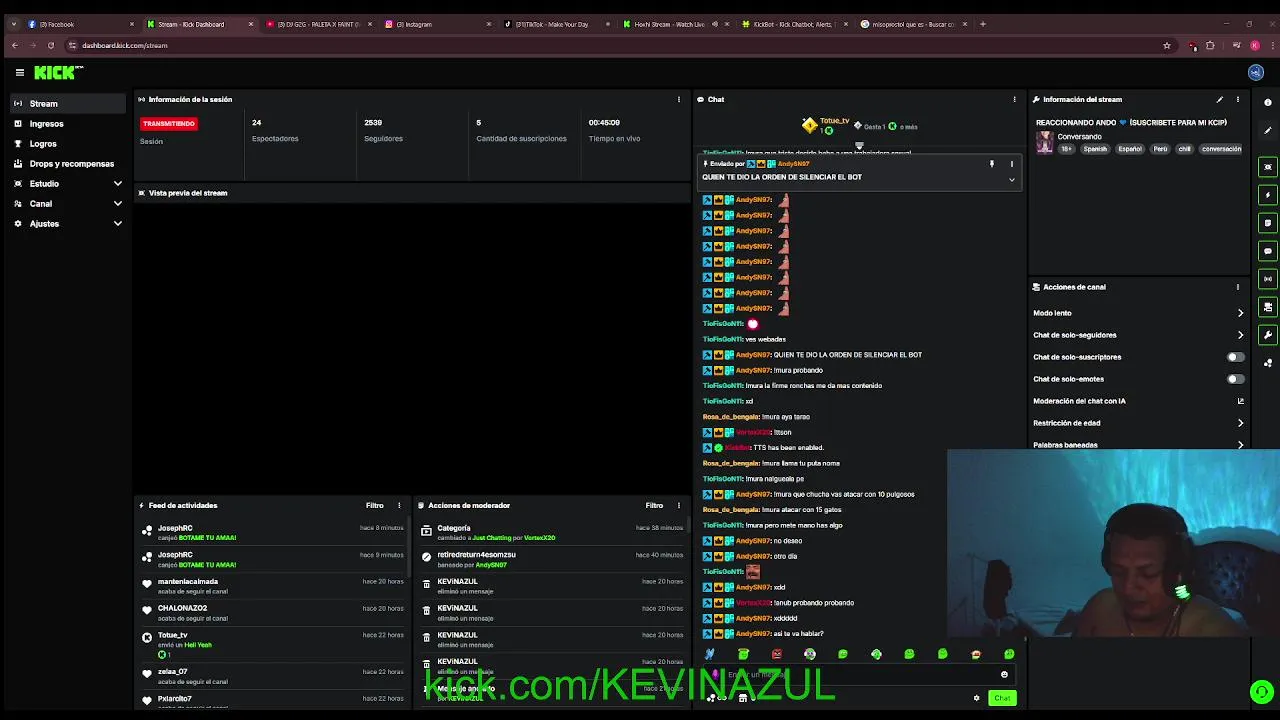The height and width of the screenshot is (720, 1280).
Task: Edit stream info with the pencil icon
Action: [x=1219, y=100]
